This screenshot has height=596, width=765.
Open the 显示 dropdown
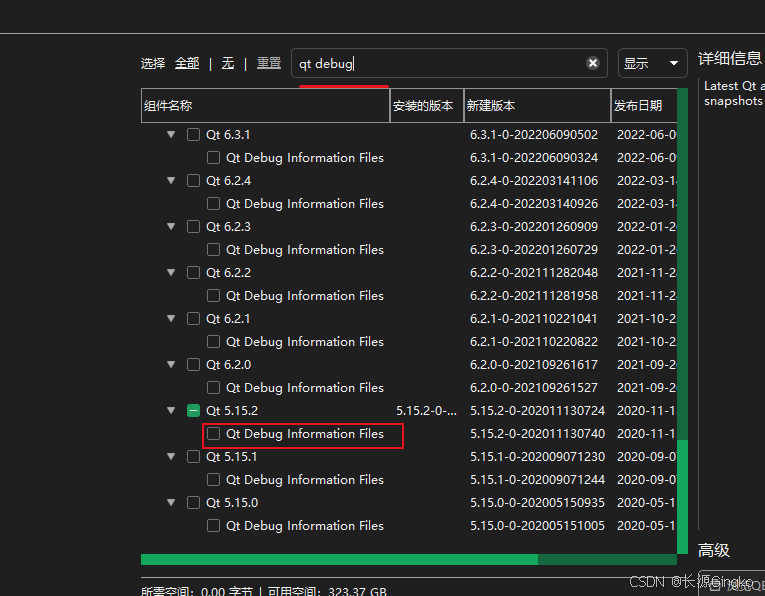[x=652, y=63]
